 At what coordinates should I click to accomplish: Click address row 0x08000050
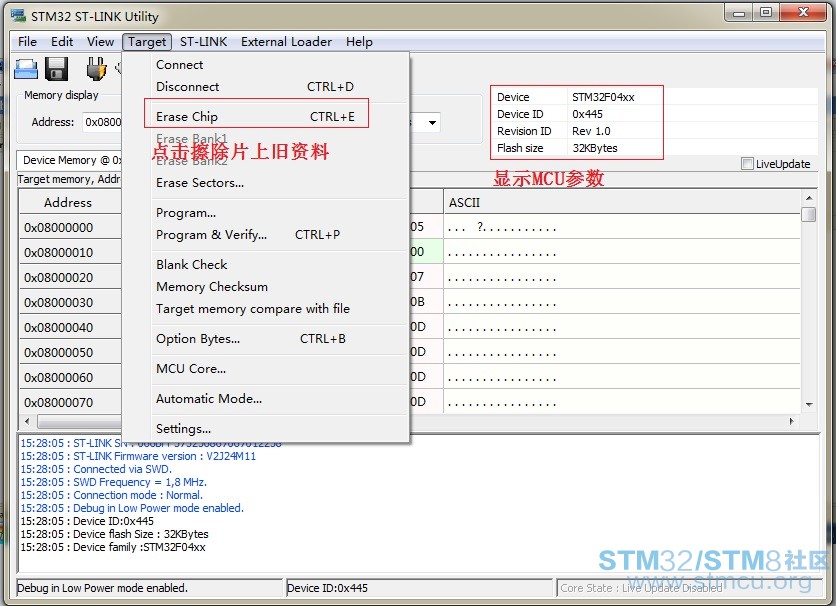coord(70,353)
